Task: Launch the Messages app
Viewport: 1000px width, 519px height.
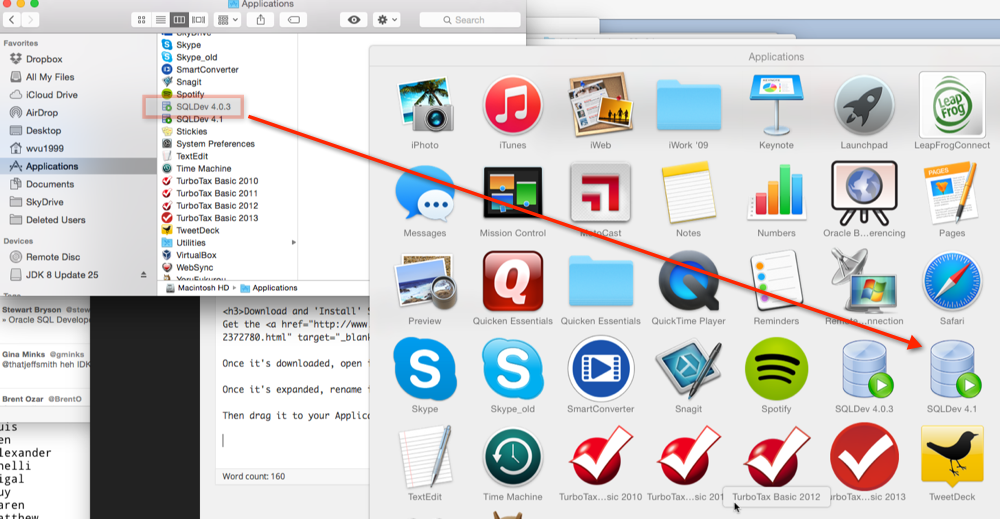Action: tap(425, 193)
